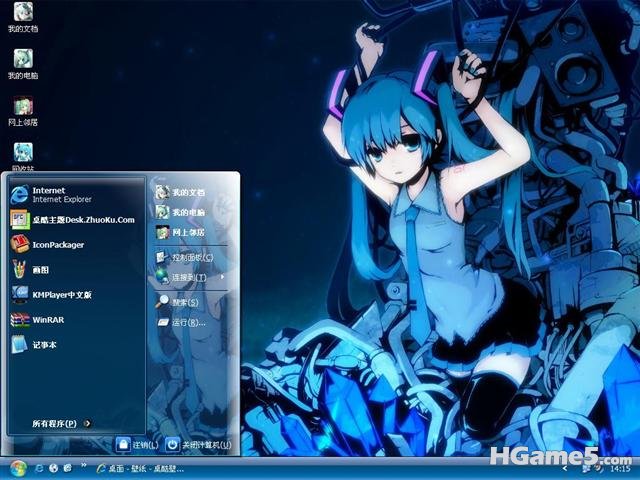The height and width of the screenshot is (480, 640).
Task: Open 我的电脑 desktop icon
Action: tap(23, 64)
